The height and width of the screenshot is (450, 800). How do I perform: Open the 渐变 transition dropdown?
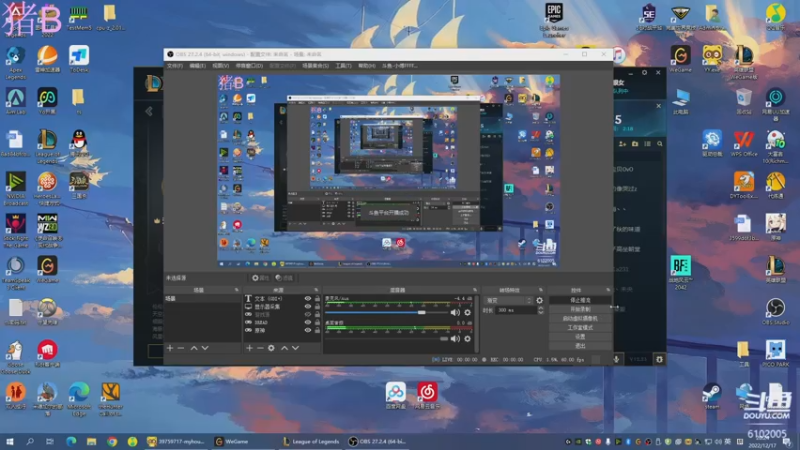pos(509,301)
